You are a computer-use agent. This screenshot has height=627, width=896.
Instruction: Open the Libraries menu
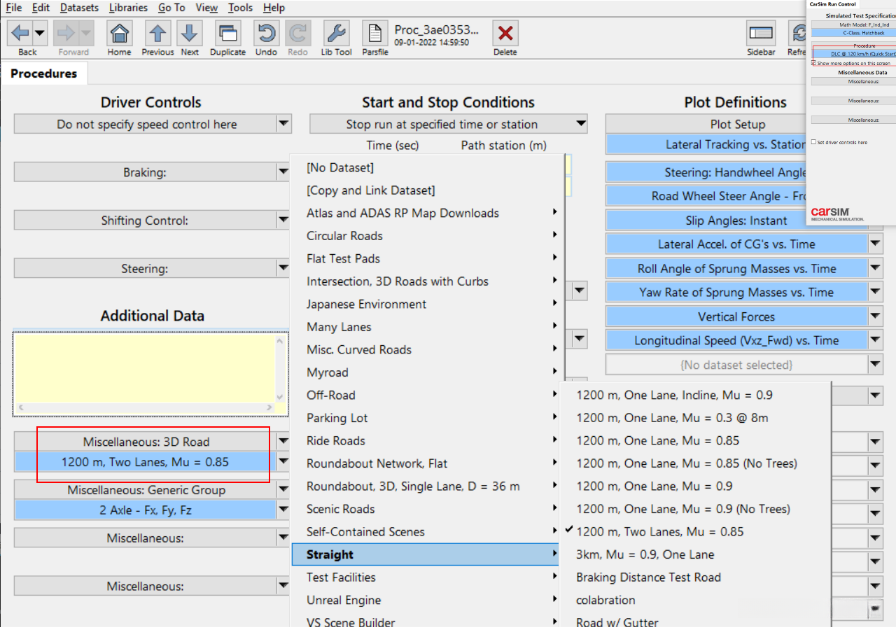click(x=127, y=8)
